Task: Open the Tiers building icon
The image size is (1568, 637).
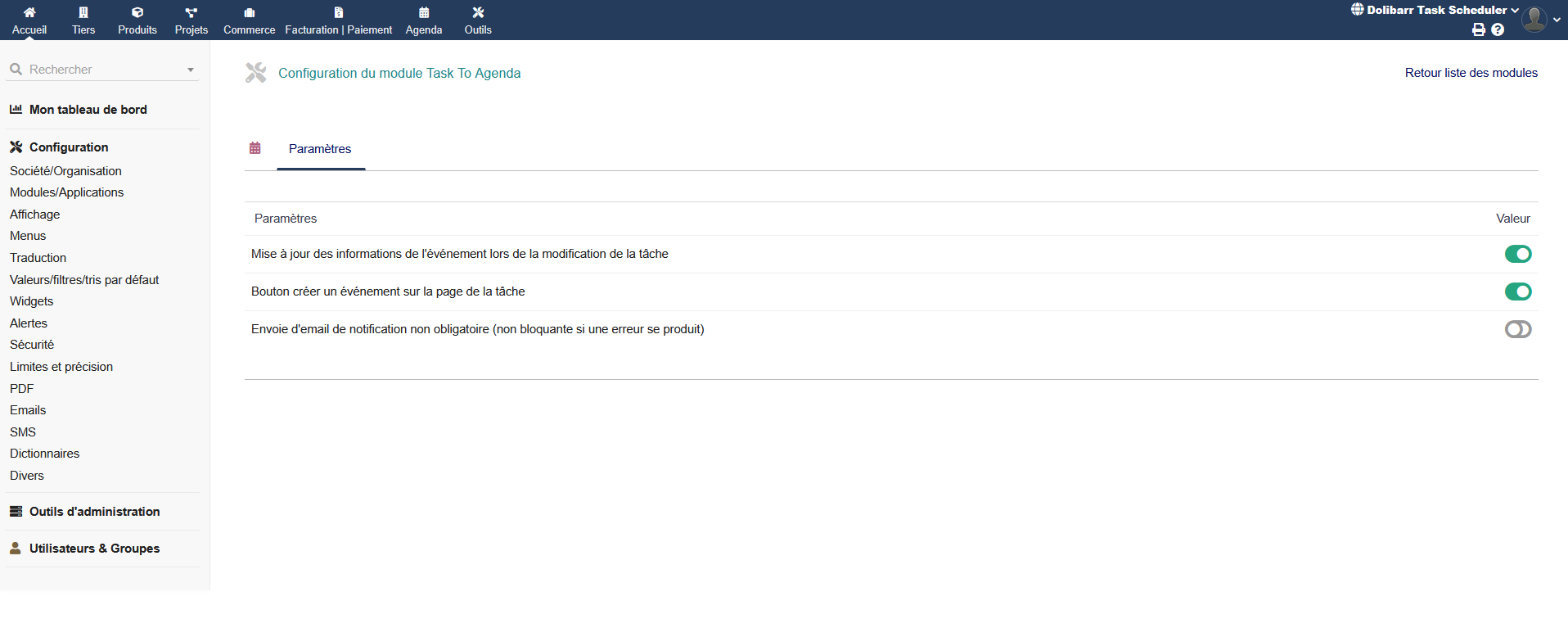Action: click(x=83, y=12)
